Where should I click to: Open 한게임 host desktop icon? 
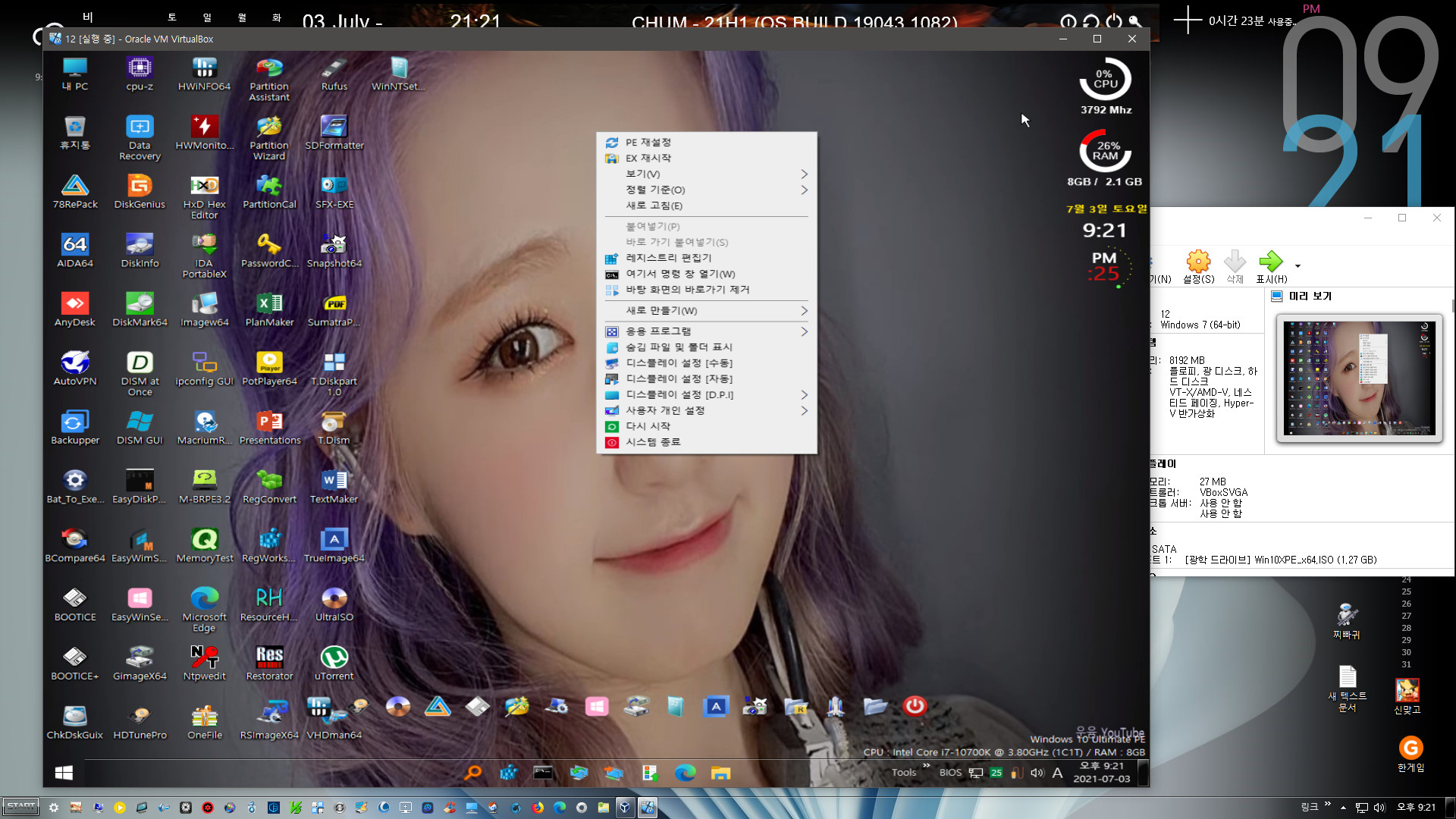pos(1410,755)
